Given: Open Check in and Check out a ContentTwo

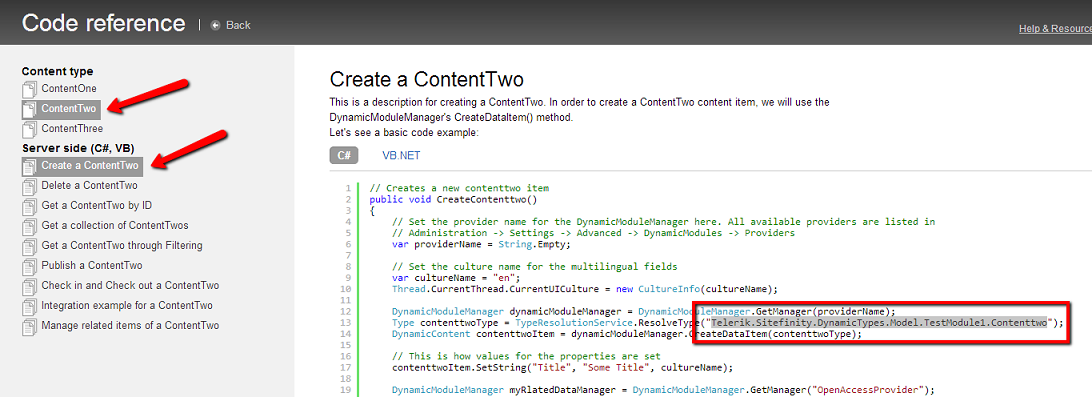Looking at the screenshot, I should (130, 286).
